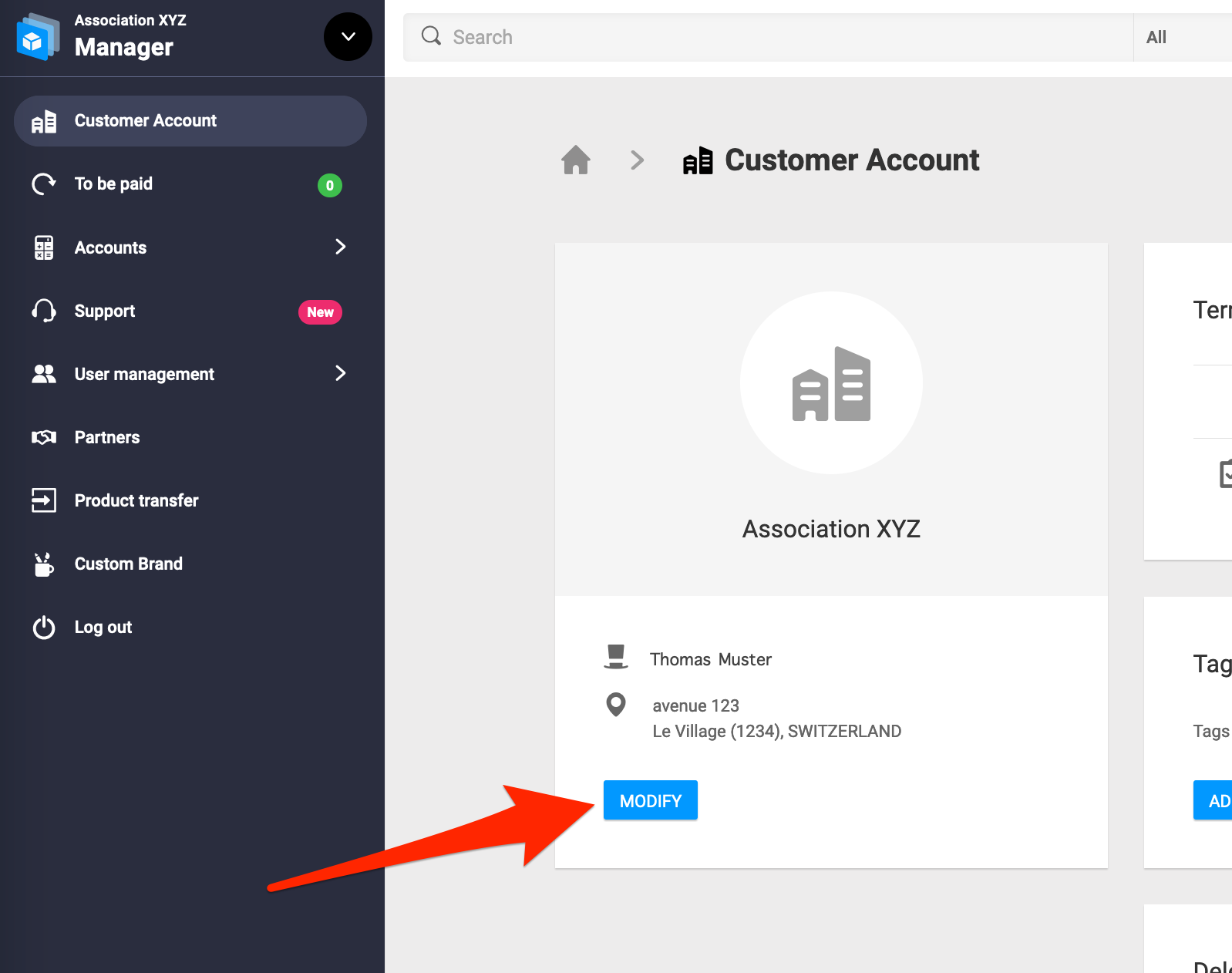Open the account switcher dropdown arrow
Screen dimensions: 1232x973
tap(348, 36)
